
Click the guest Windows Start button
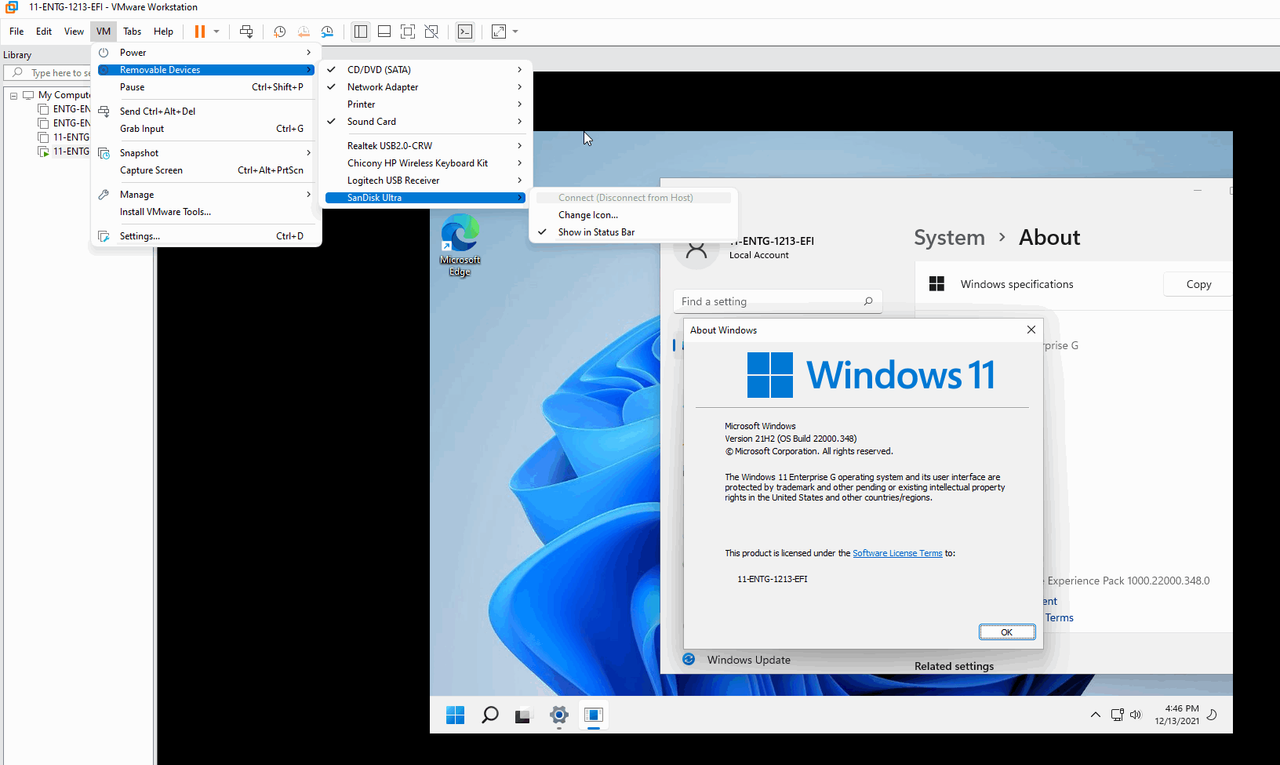pos(456,715)
